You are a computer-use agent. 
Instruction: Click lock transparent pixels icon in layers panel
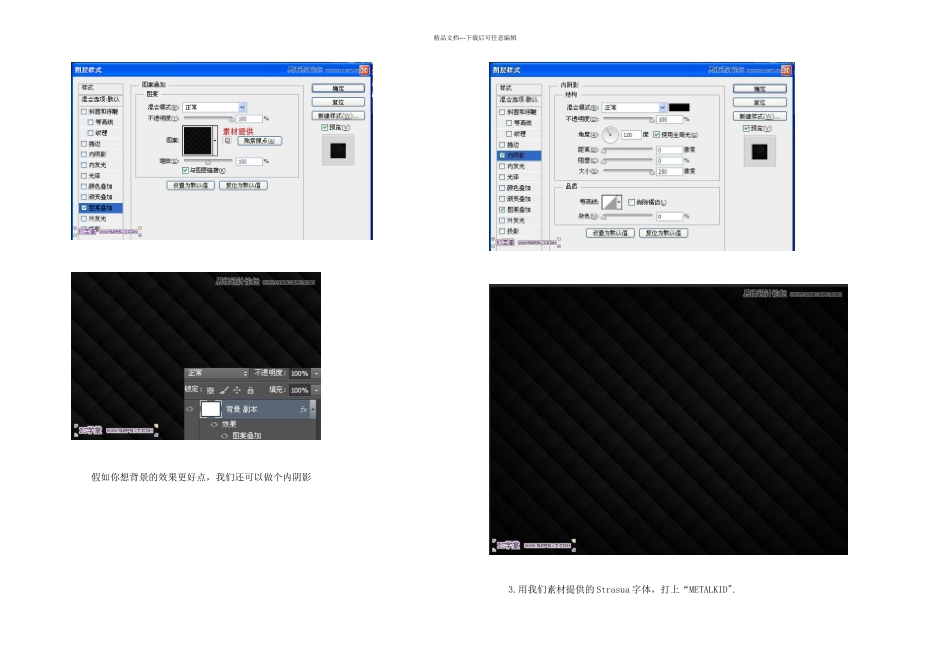pos(210,390)
